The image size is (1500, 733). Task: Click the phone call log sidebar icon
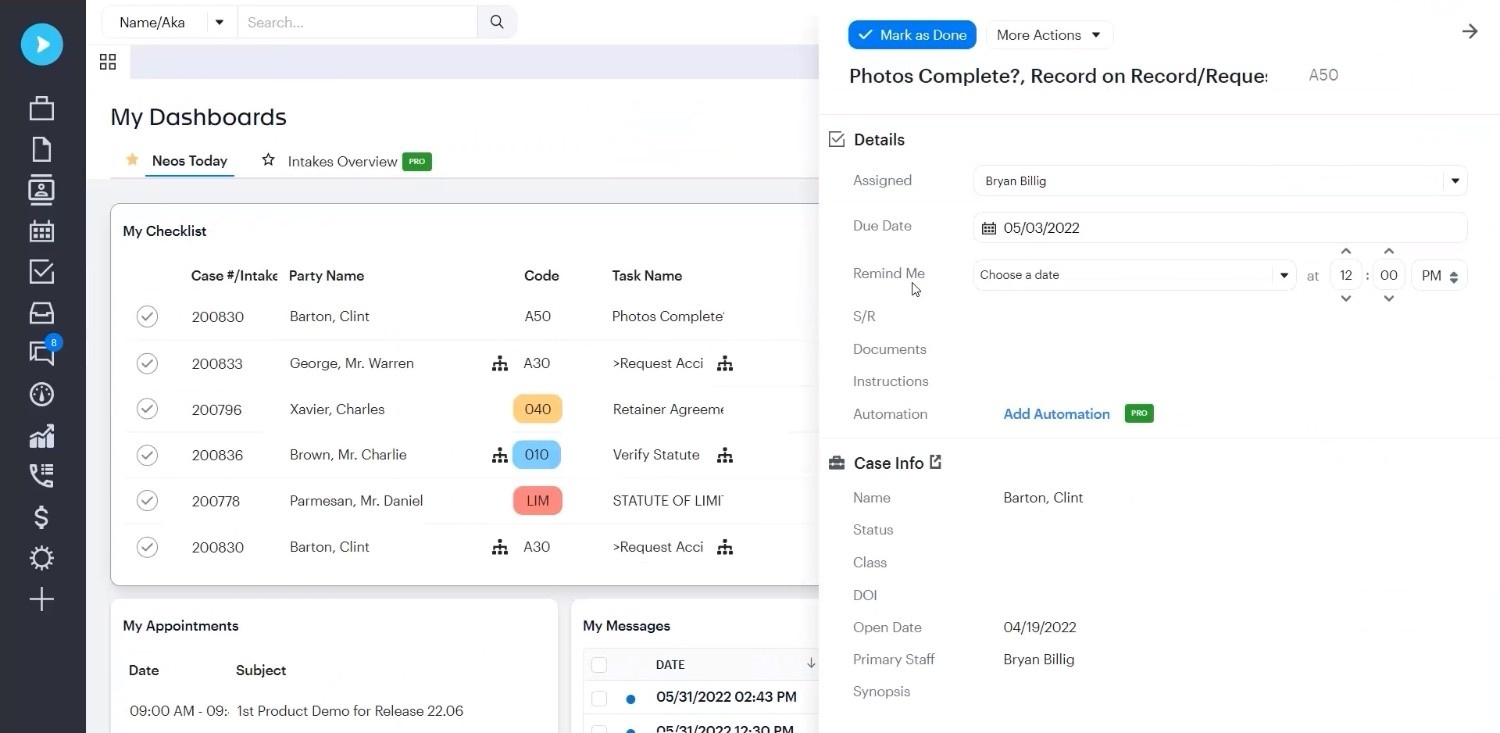[41, 475]
